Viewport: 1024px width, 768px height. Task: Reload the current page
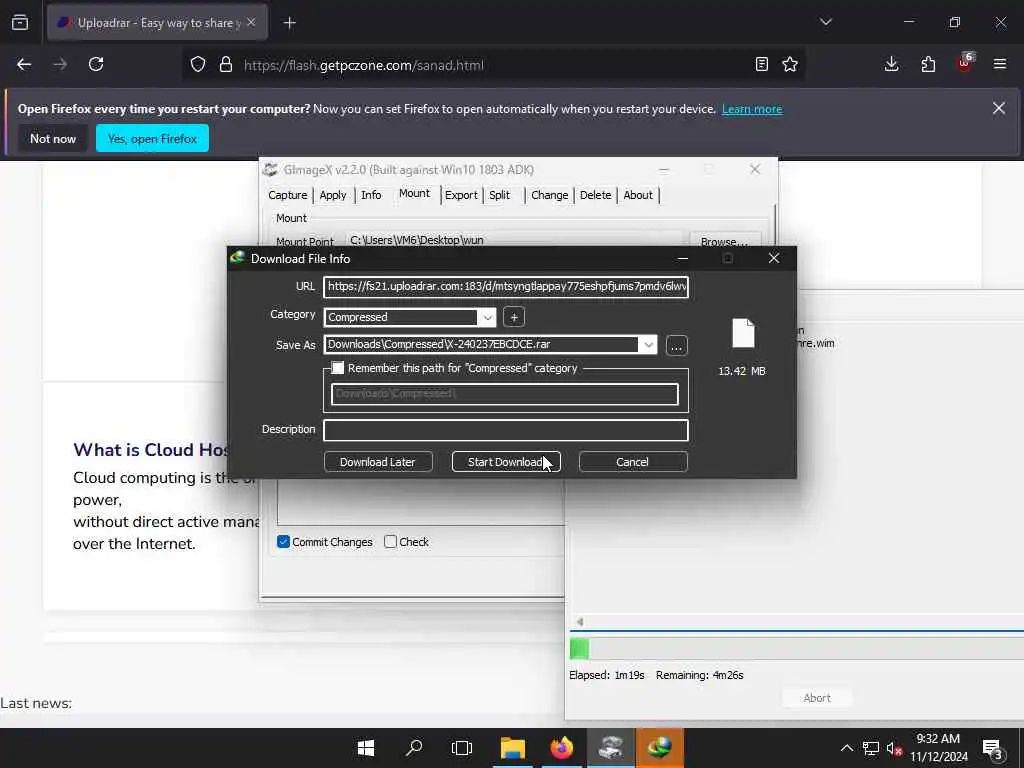(96, 65)
